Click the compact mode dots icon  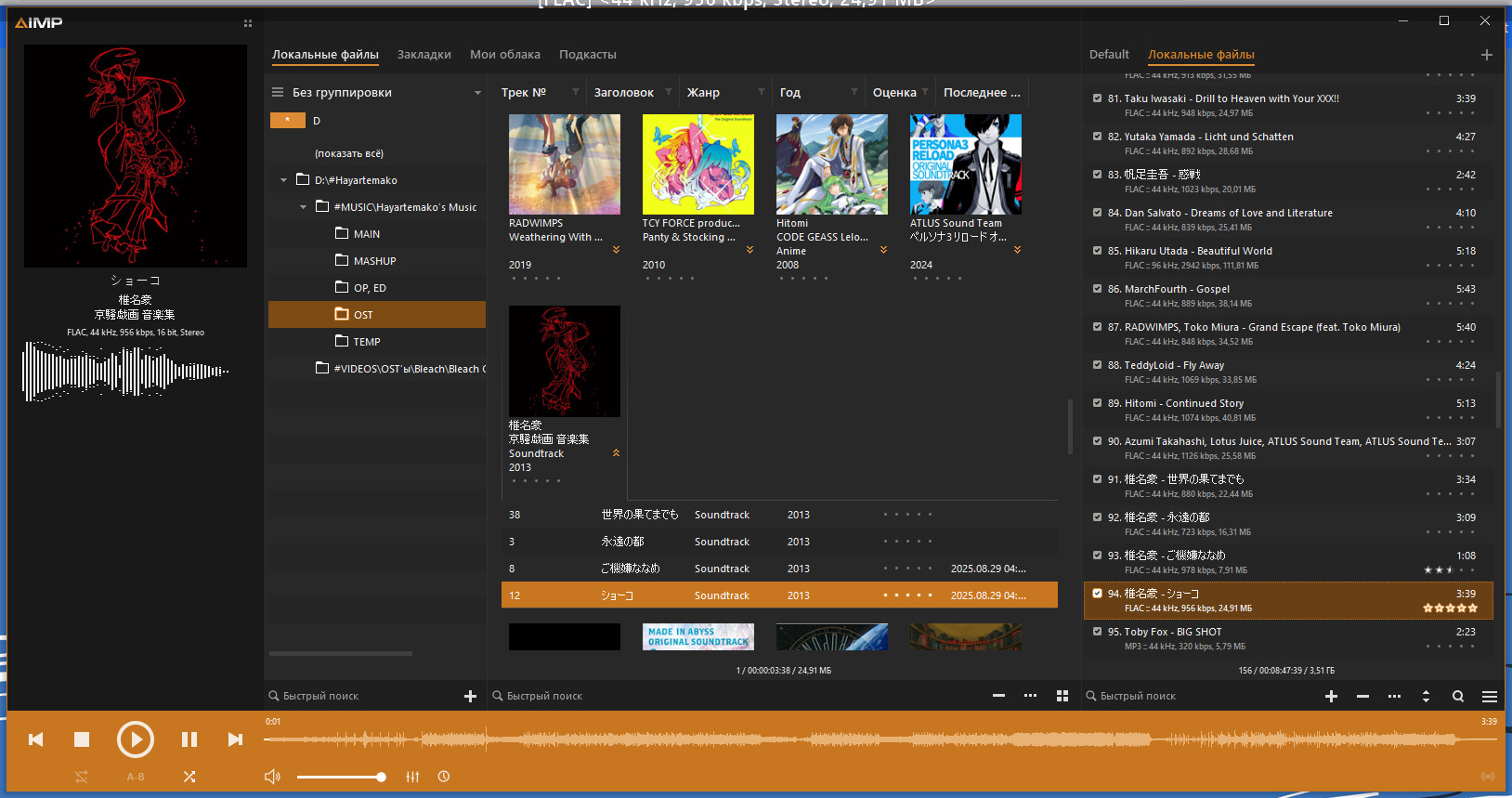(x=248, y=23)
